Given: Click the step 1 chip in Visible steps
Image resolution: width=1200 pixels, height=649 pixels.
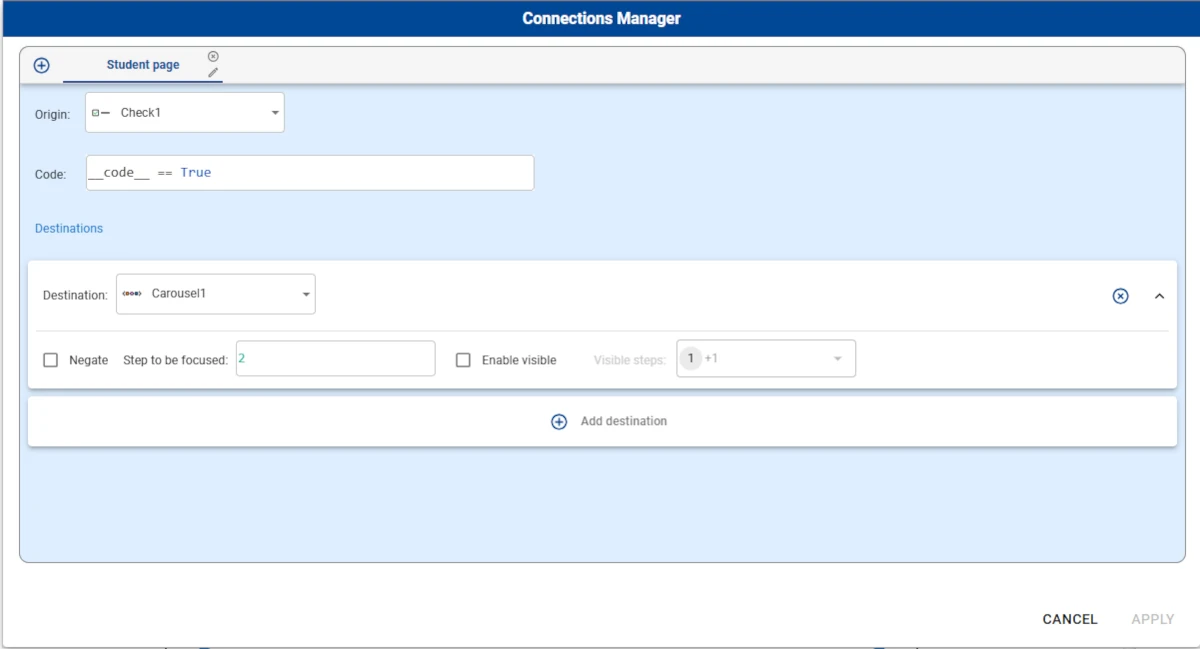Looking at the screenshot, I should click(x=690, y=358).
